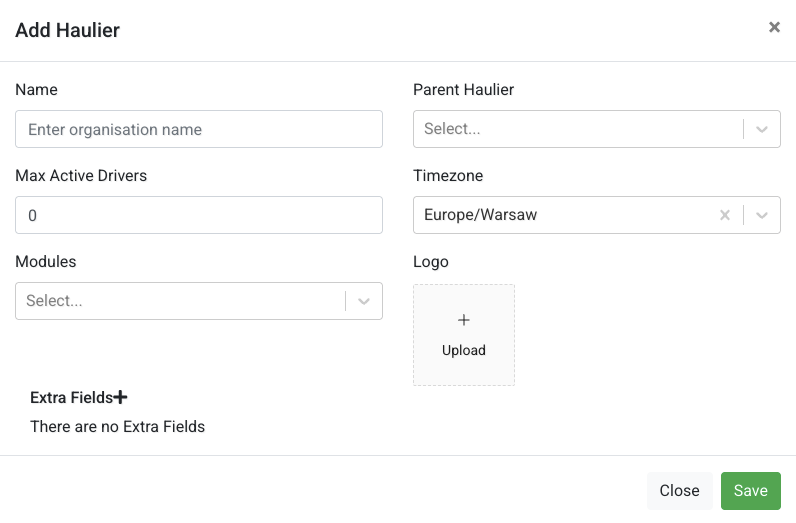Close the Add Haulier dialog with X
Image resolution: width=796 pixels, height=523 pixels.
click(774, 27)
